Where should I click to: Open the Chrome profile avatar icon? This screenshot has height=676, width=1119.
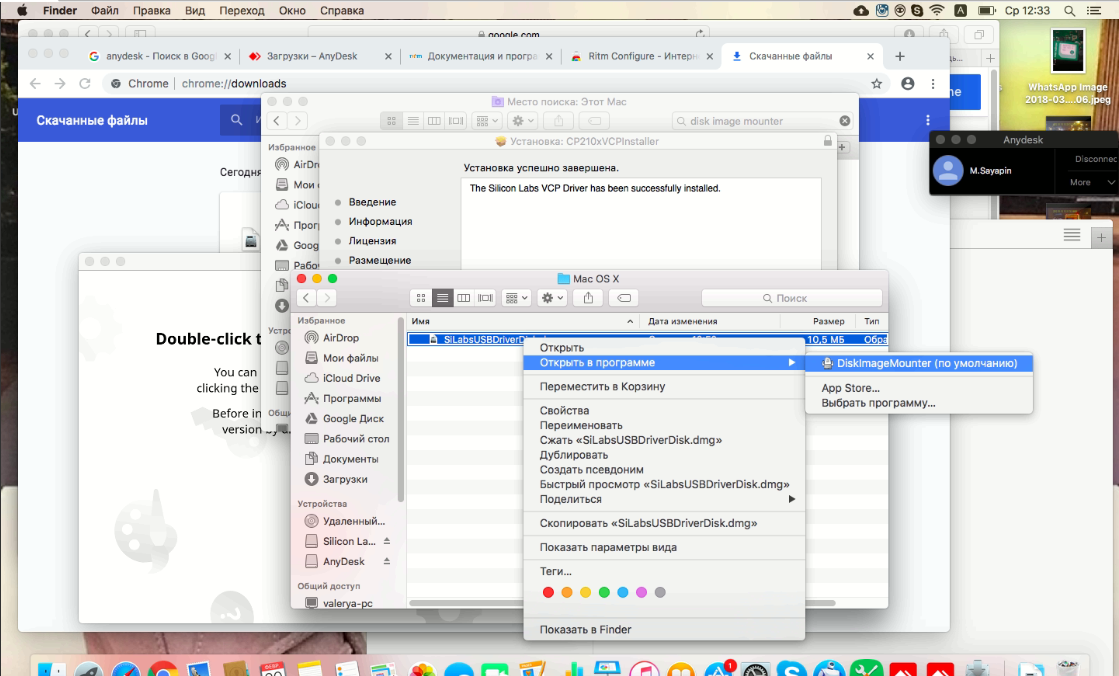(x=908, y=84)
